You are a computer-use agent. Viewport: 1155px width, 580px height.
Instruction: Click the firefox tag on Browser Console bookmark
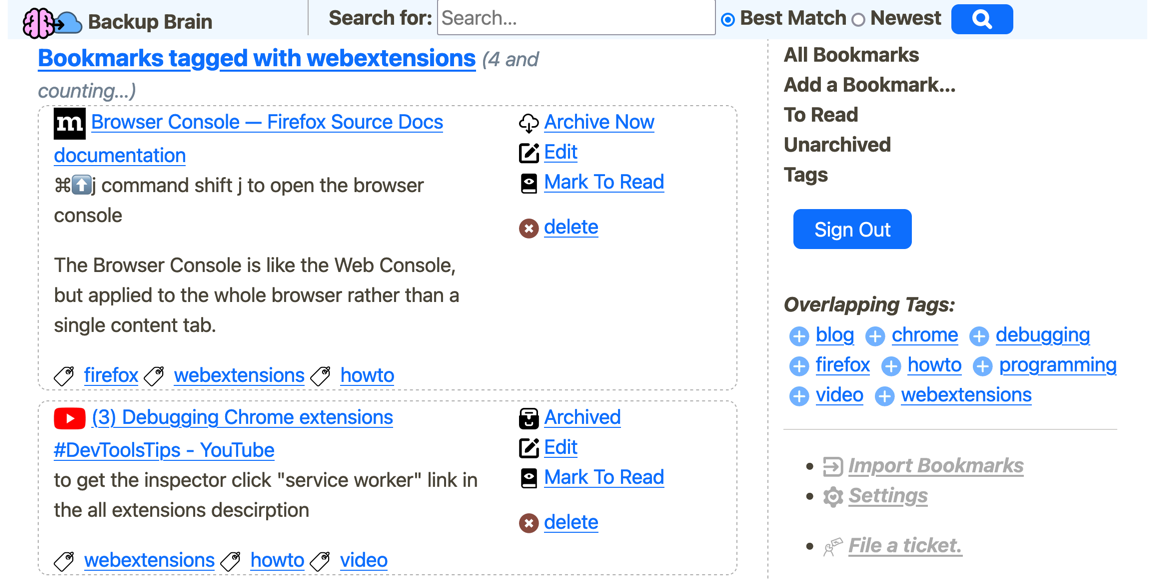point(111,376)
